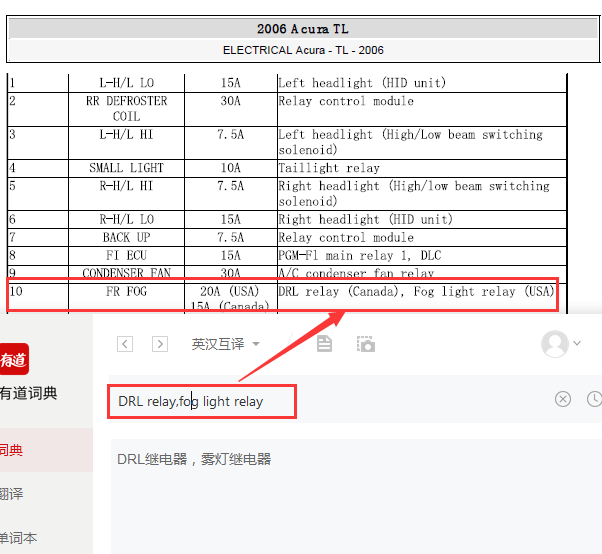The image size is (602, 554).
Task: Click the 10A amperage cell in row 4
Action: (230, 168)
